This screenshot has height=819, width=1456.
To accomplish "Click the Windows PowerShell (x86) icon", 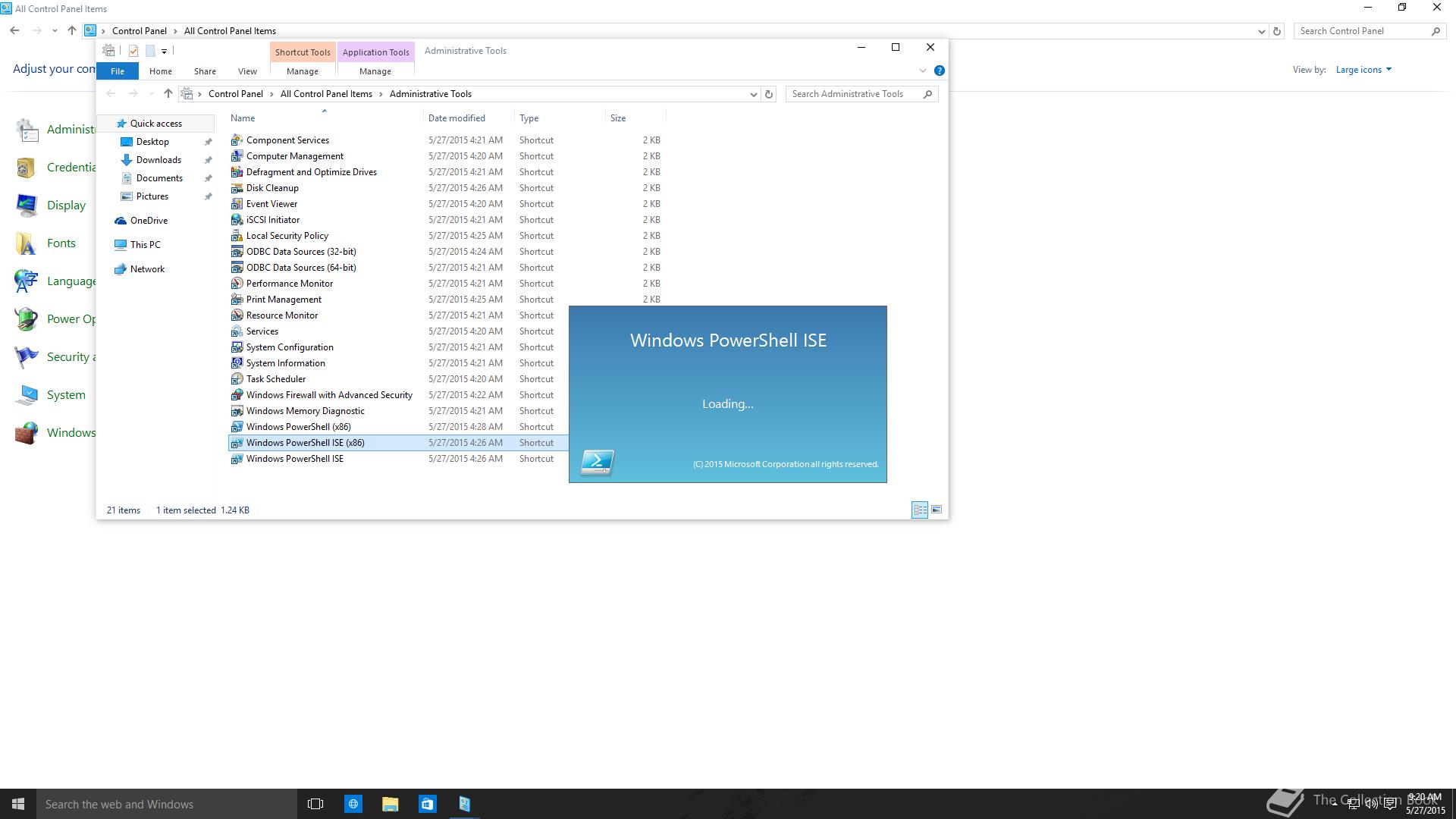I will (237, 427).
